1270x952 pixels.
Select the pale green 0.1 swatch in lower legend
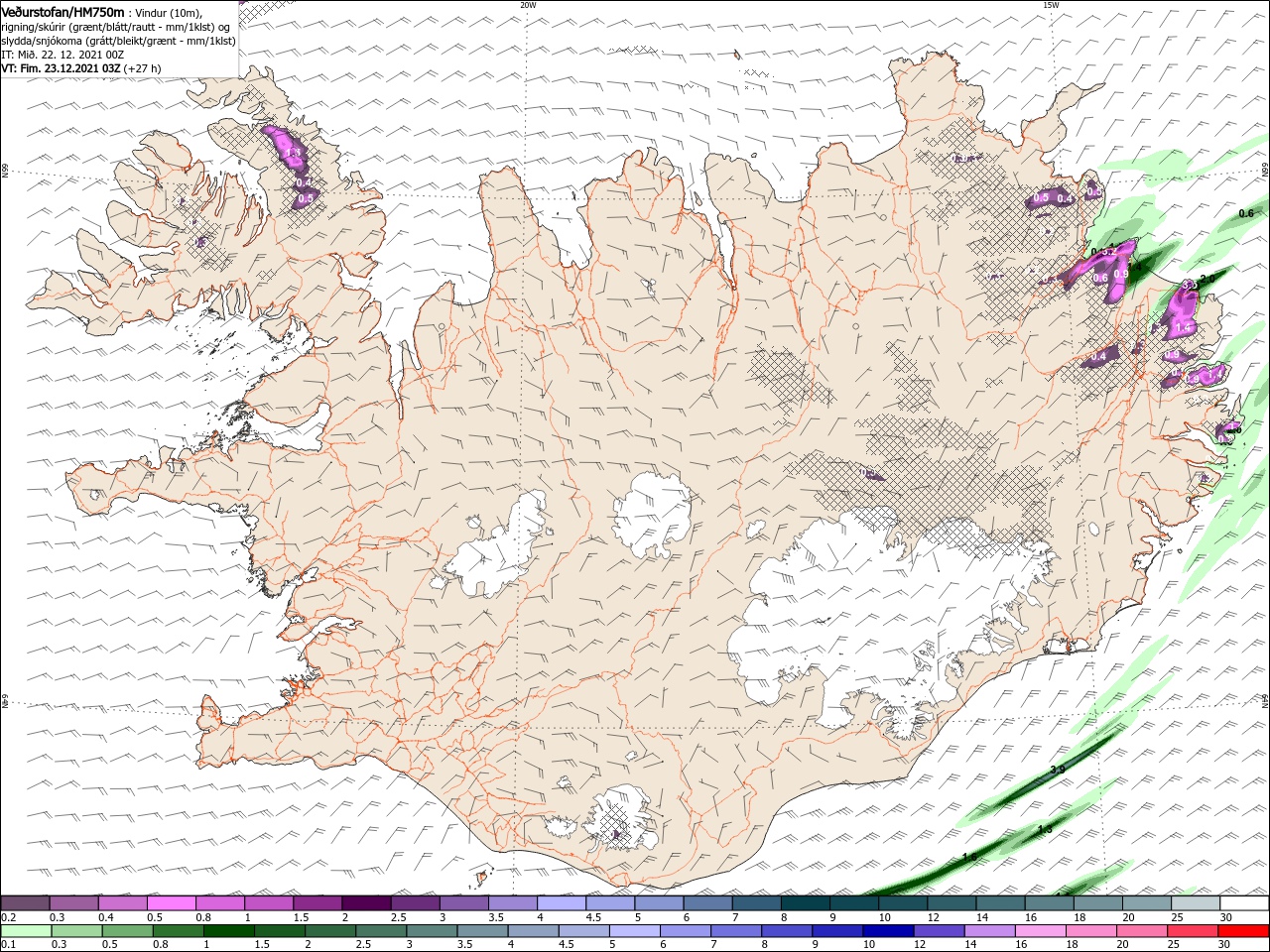pyautogui.click(x=26, y=931)
